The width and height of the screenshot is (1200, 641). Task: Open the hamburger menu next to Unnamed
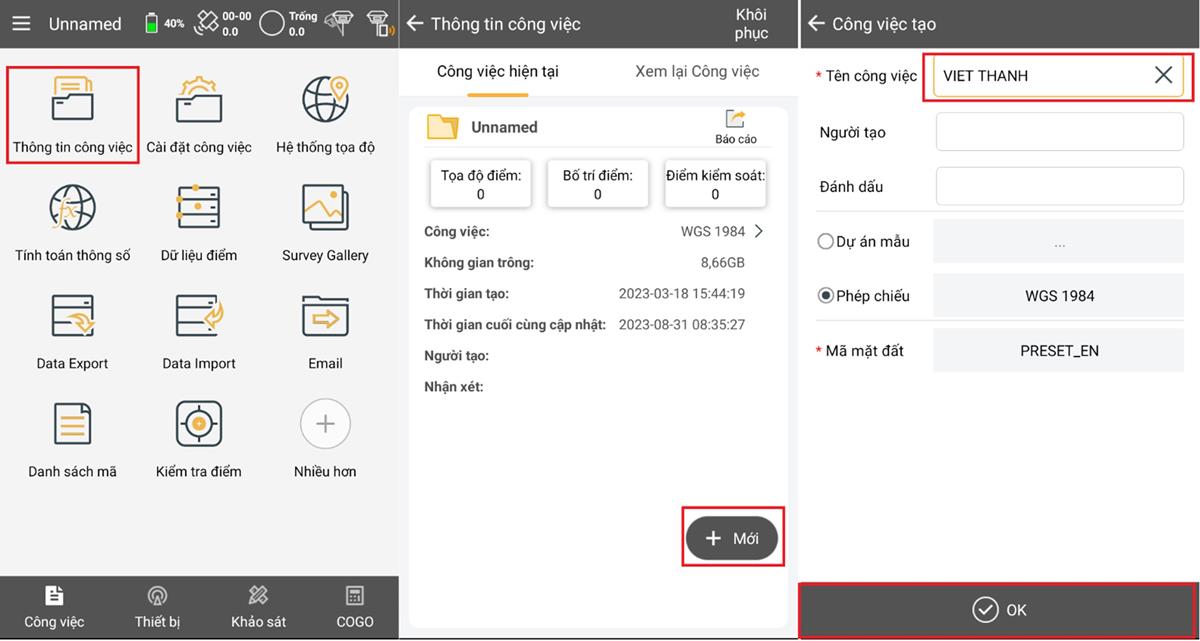pos(21,23)
